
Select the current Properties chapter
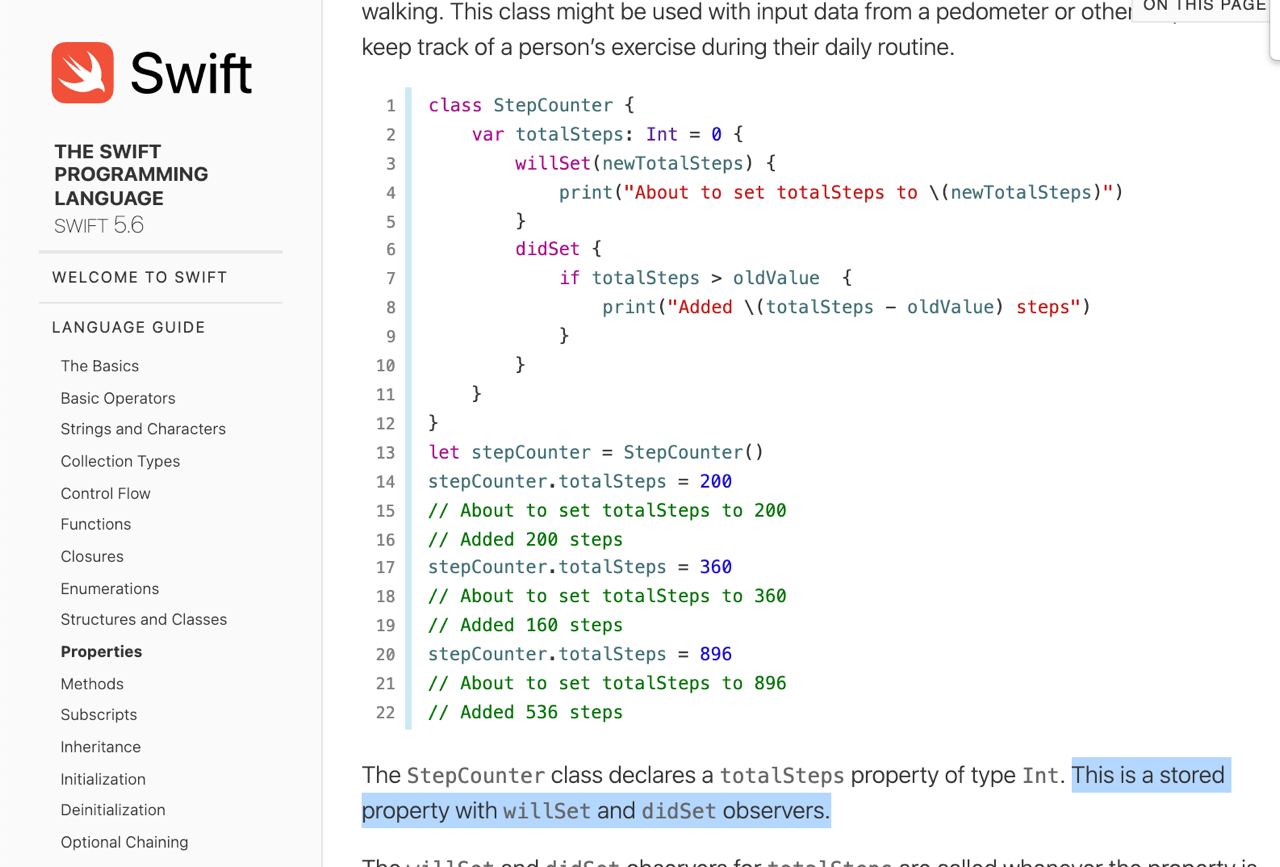tap(101, 651)
